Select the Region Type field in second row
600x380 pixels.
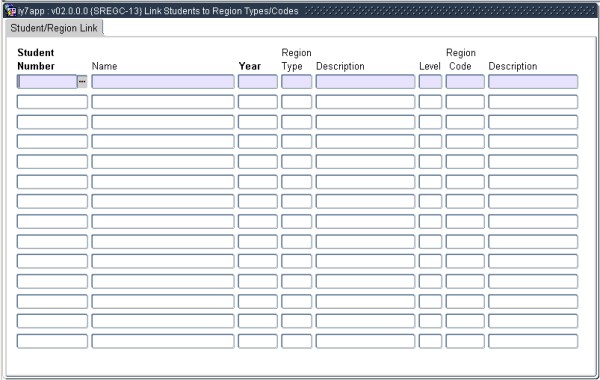[296, 102]
